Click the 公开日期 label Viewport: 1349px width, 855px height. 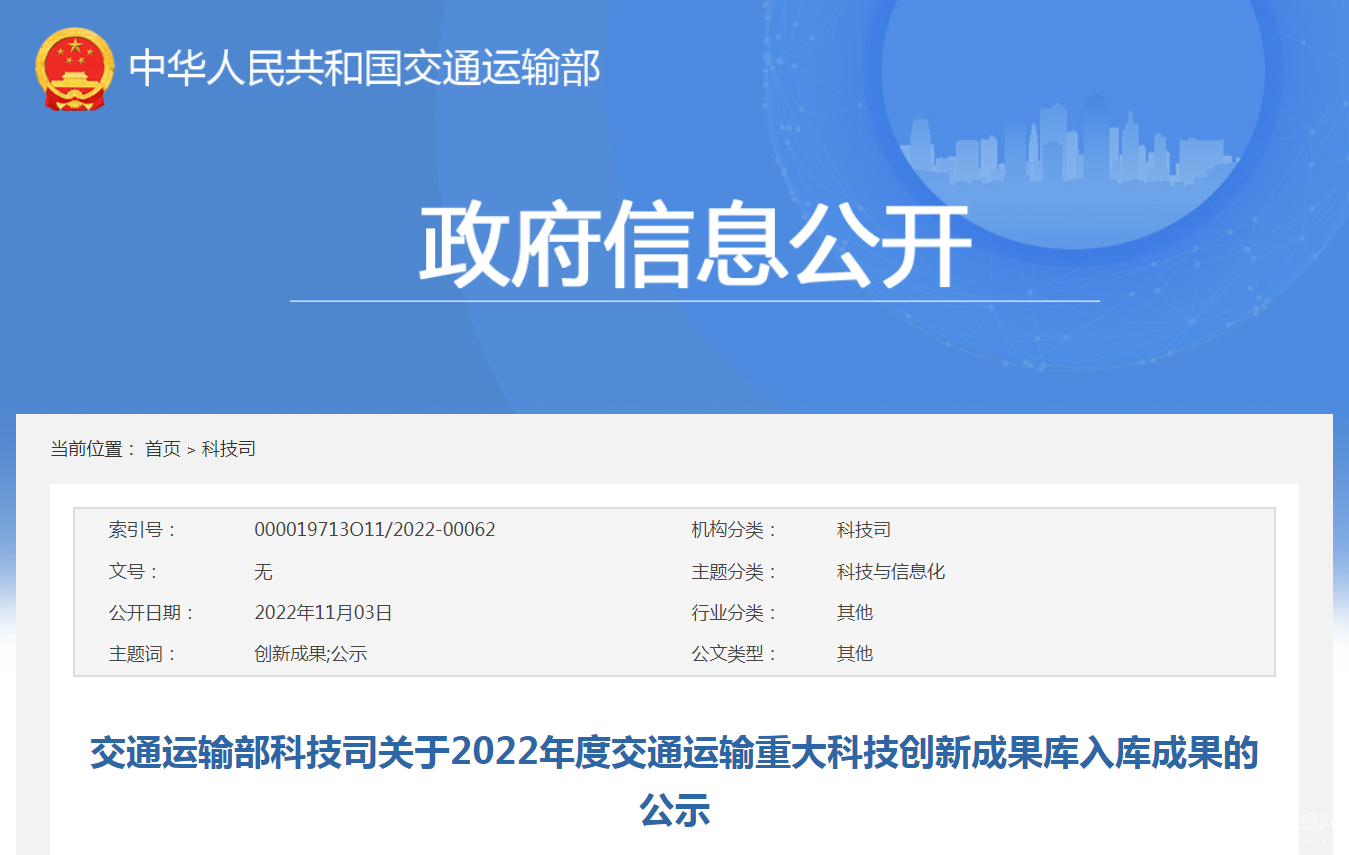coord(151,613)
